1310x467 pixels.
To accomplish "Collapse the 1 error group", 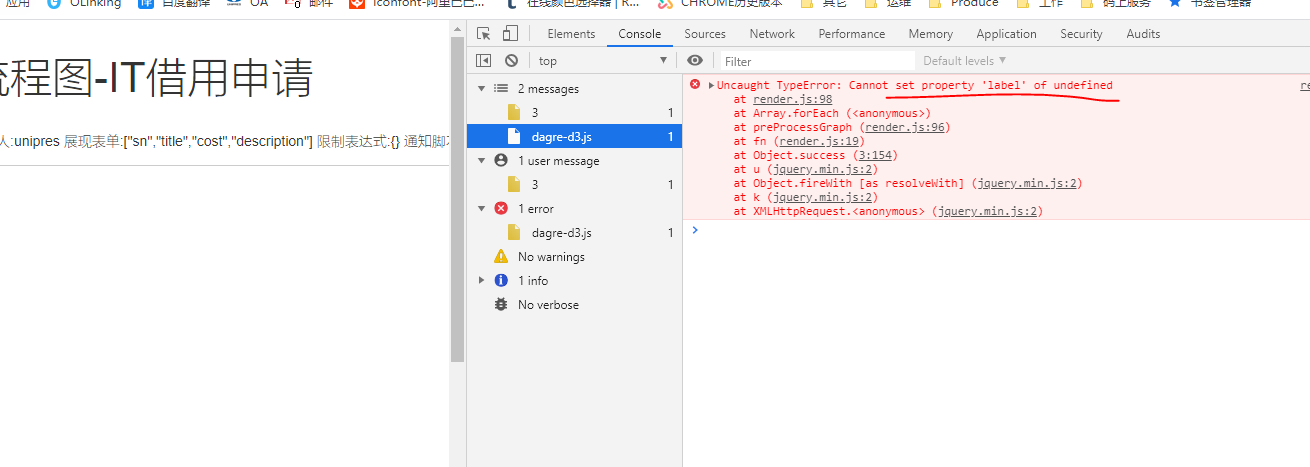I will click(x=481, y=209).
